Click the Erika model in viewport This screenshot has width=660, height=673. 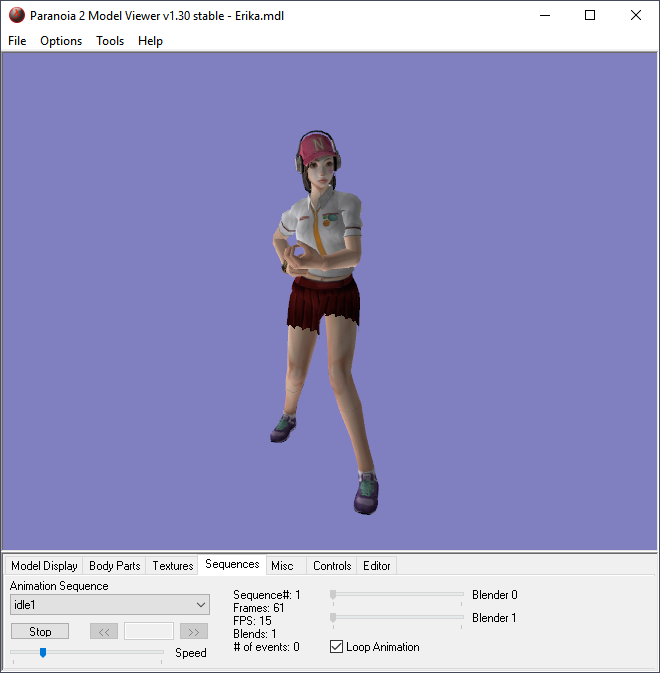click(323, 322)
